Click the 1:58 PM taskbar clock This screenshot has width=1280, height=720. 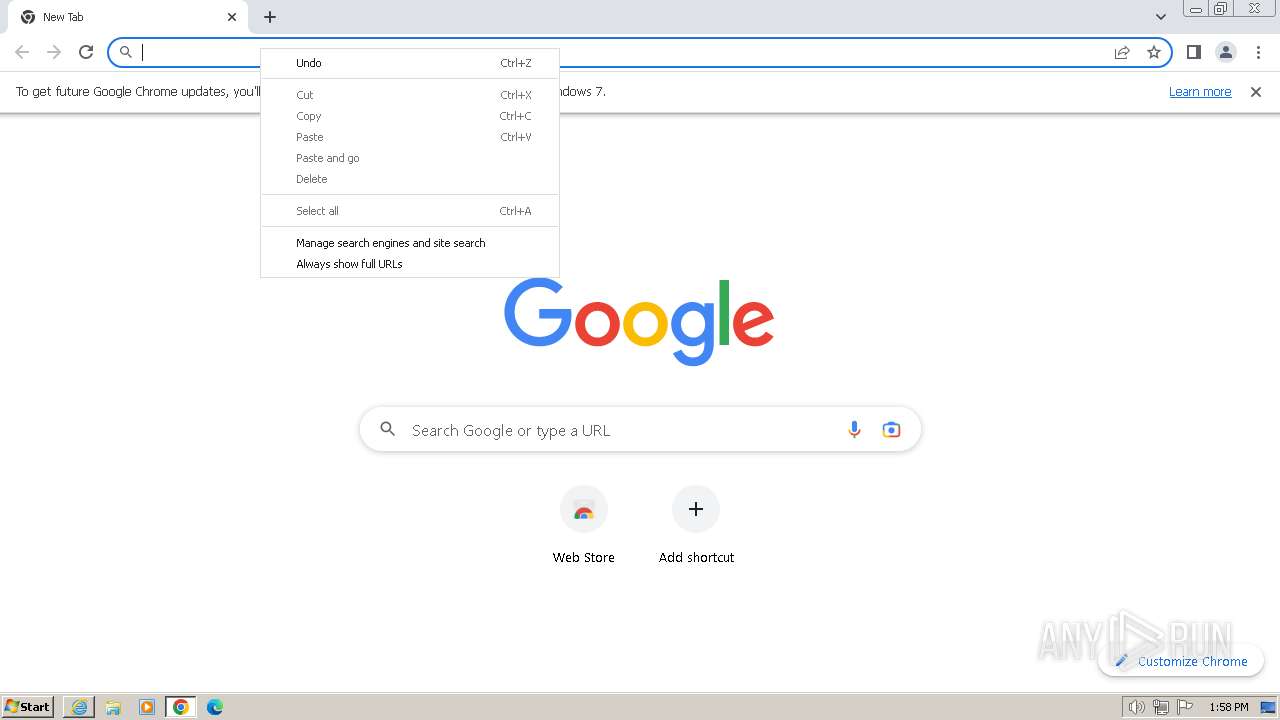[x=1228, y=707]
